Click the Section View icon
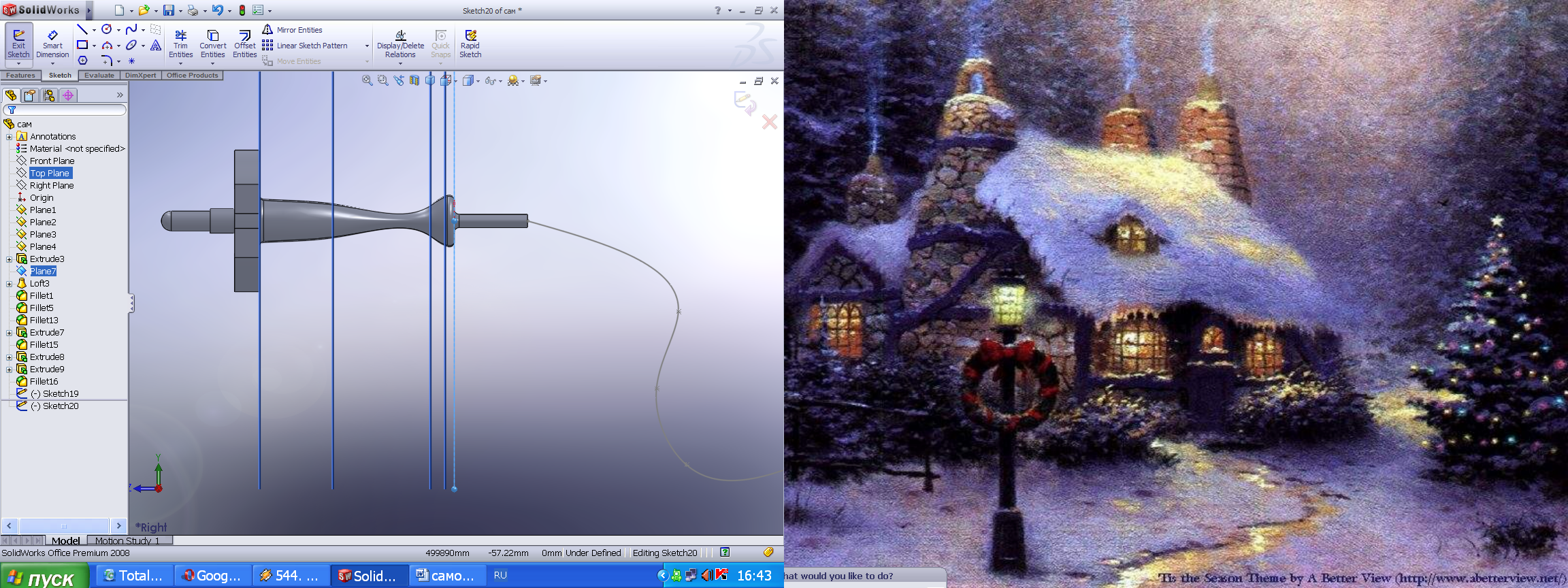1568x588 pixels. click(414, 80)
